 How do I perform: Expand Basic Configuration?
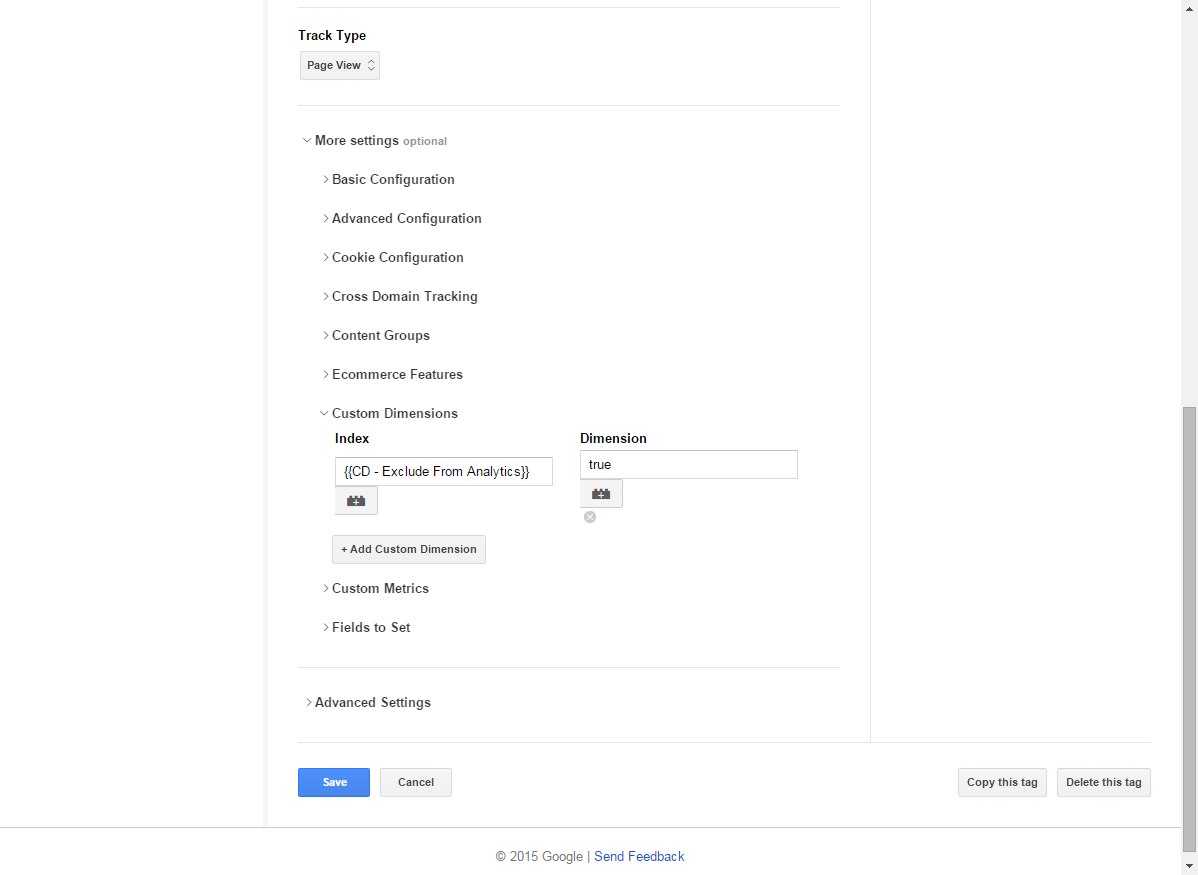click(392, 179)
